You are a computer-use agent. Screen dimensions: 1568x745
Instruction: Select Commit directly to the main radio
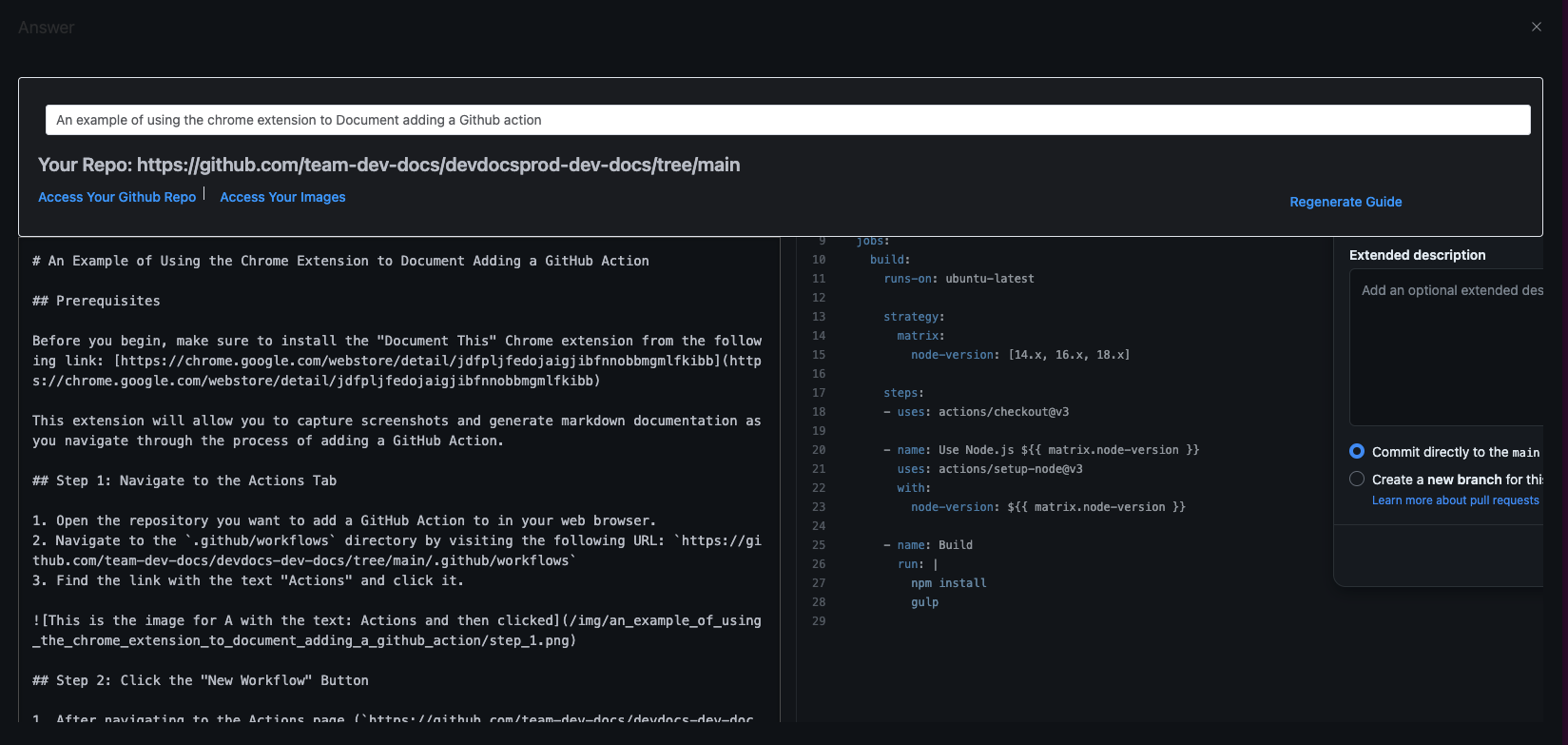(1357, 451)
